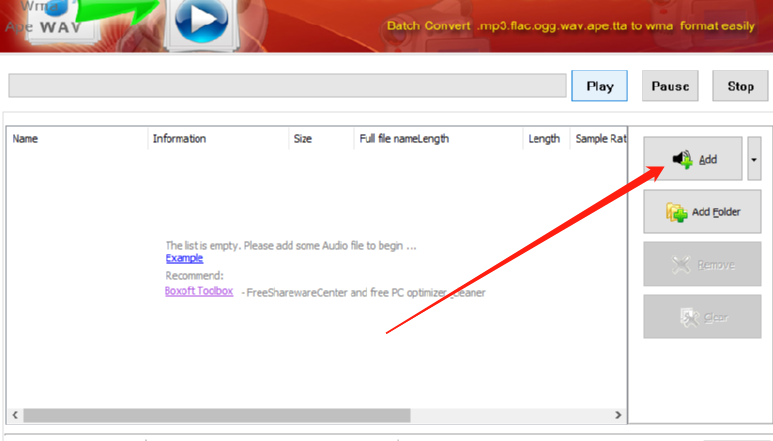Click the folder icon on Add Folder

(676, 212)
